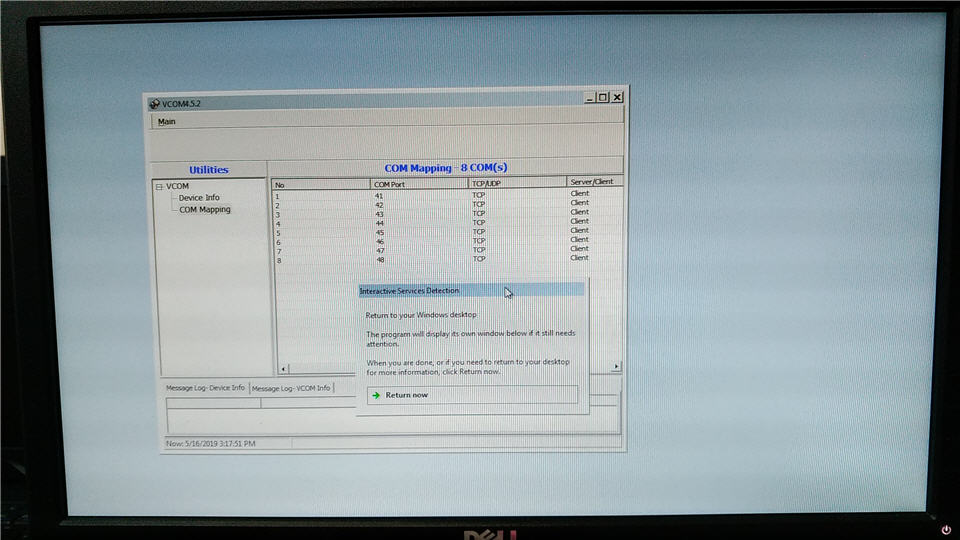Screen dimensions: 960x540
Task: Click the green arrow beside Return now
Action: coord(376,395)
